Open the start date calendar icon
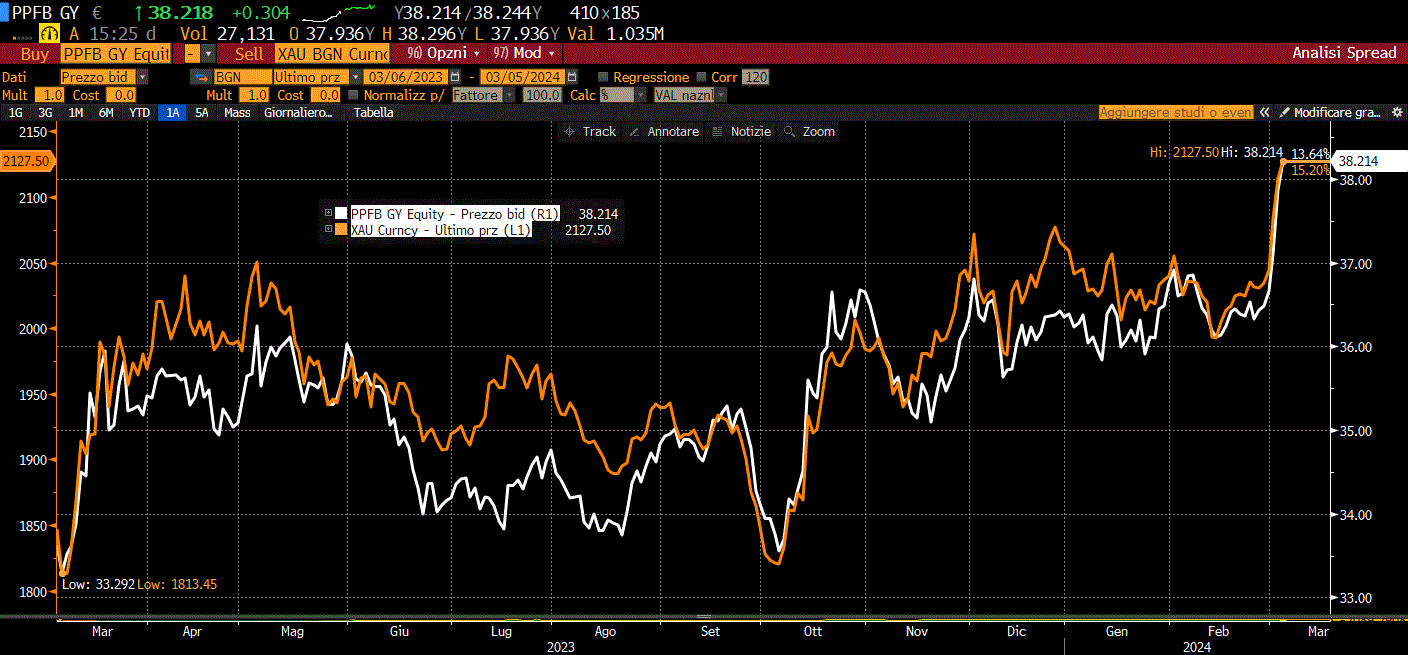 point(456,77)
